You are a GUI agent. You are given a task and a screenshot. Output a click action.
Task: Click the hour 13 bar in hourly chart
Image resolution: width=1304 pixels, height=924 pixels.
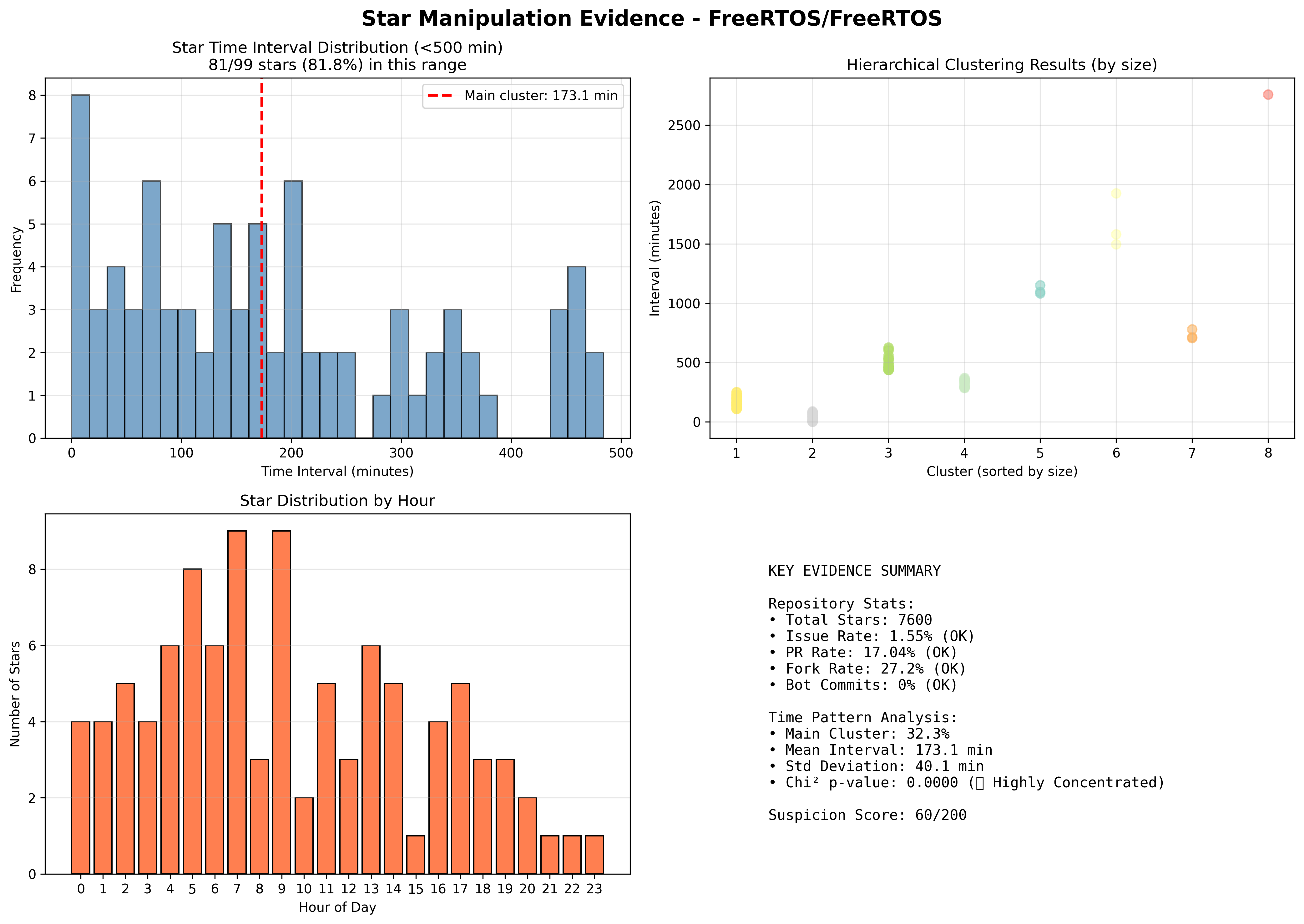pos(371,760)
